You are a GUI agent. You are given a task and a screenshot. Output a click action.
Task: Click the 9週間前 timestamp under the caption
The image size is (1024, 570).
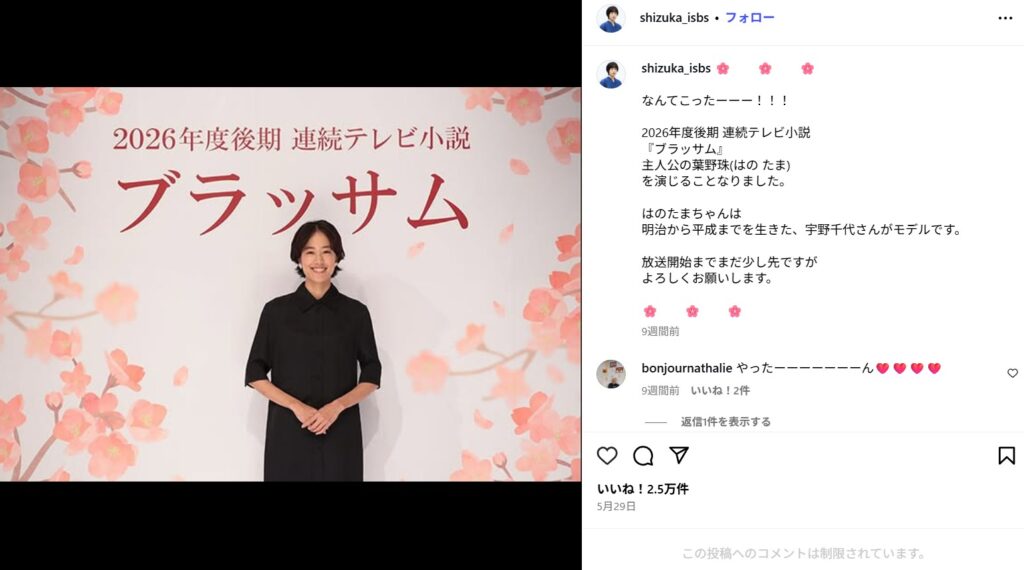pos(660,332)
